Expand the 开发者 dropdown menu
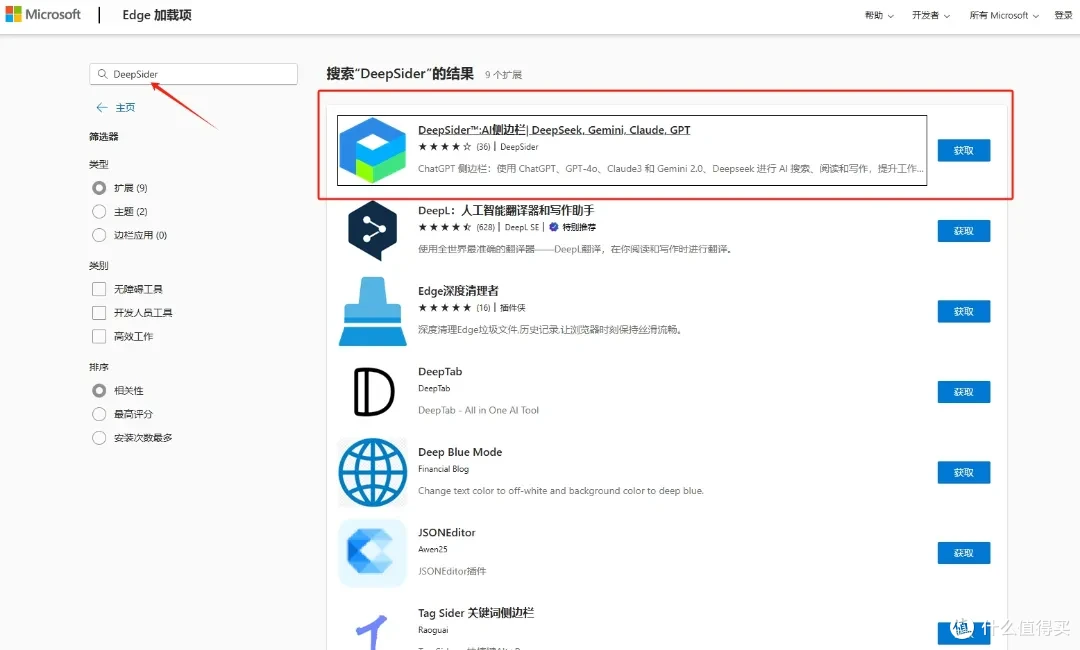Image resolution: width=1080 pixels, height=650 pixels. coord(931,15)
